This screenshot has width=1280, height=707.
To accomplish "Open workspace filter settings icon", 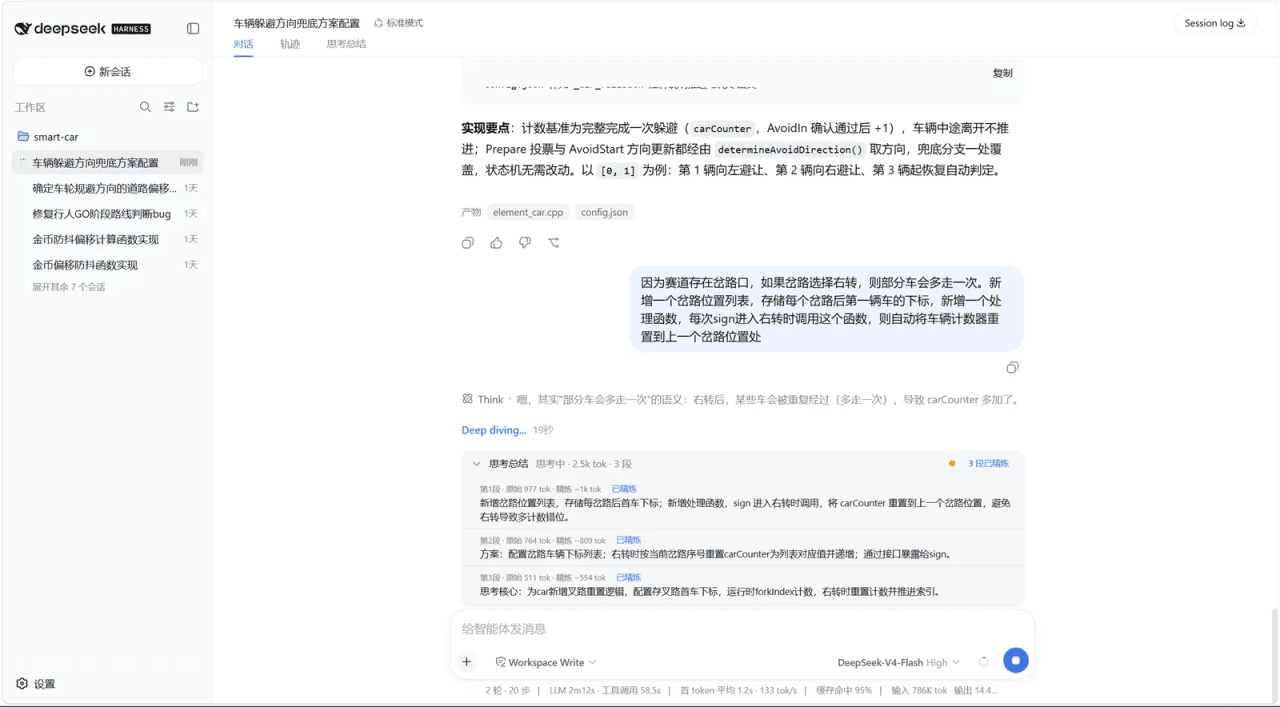I will tap(169, 107).
